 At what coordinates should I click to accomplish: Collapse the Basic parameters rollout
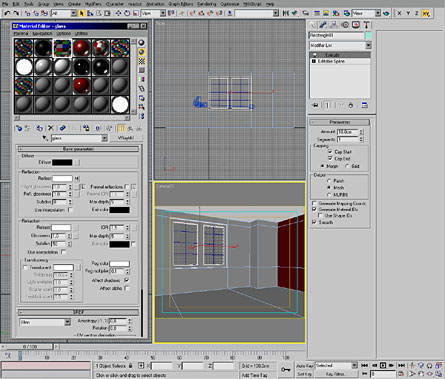(x=78, y=149)
